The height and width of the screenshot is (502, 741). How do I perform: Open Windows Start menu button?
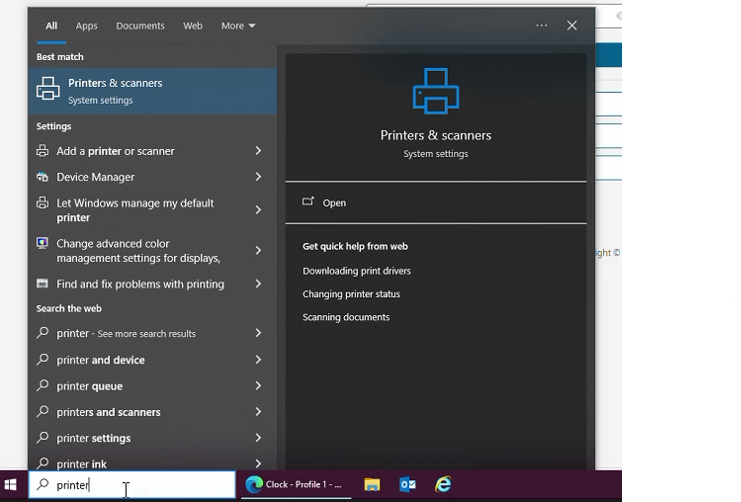(10, 485)
